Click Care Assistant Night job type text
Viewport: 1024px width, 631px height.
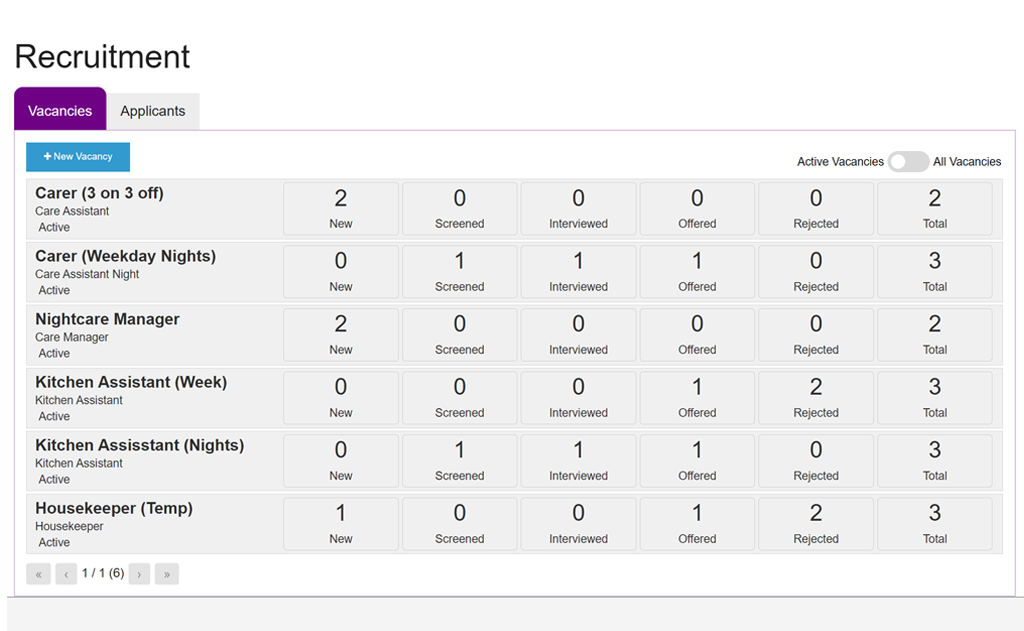pos(87,274)
